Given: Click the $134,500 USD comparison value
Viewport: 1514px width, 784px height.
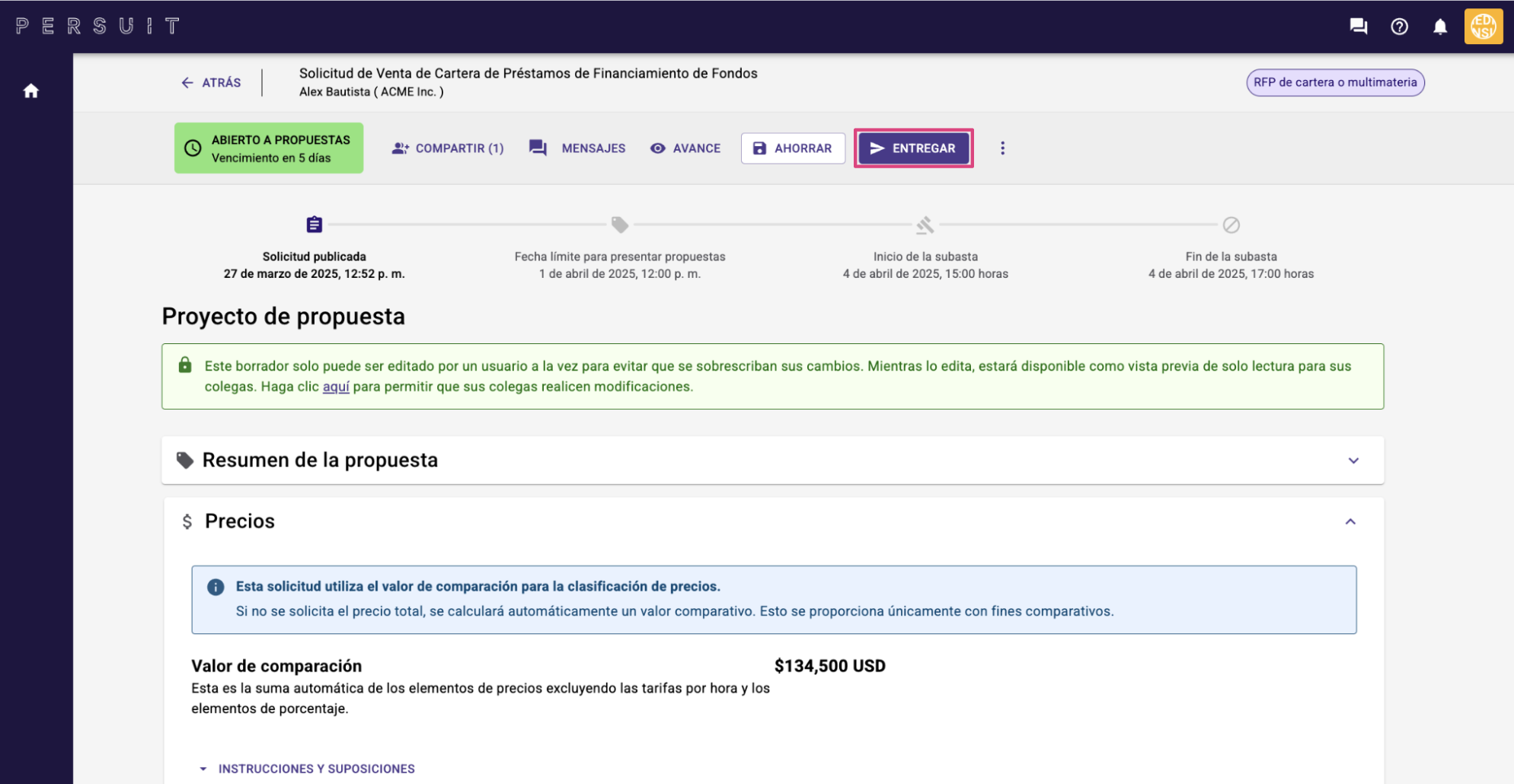Looking at the screenshot, I should click(830, 666).
